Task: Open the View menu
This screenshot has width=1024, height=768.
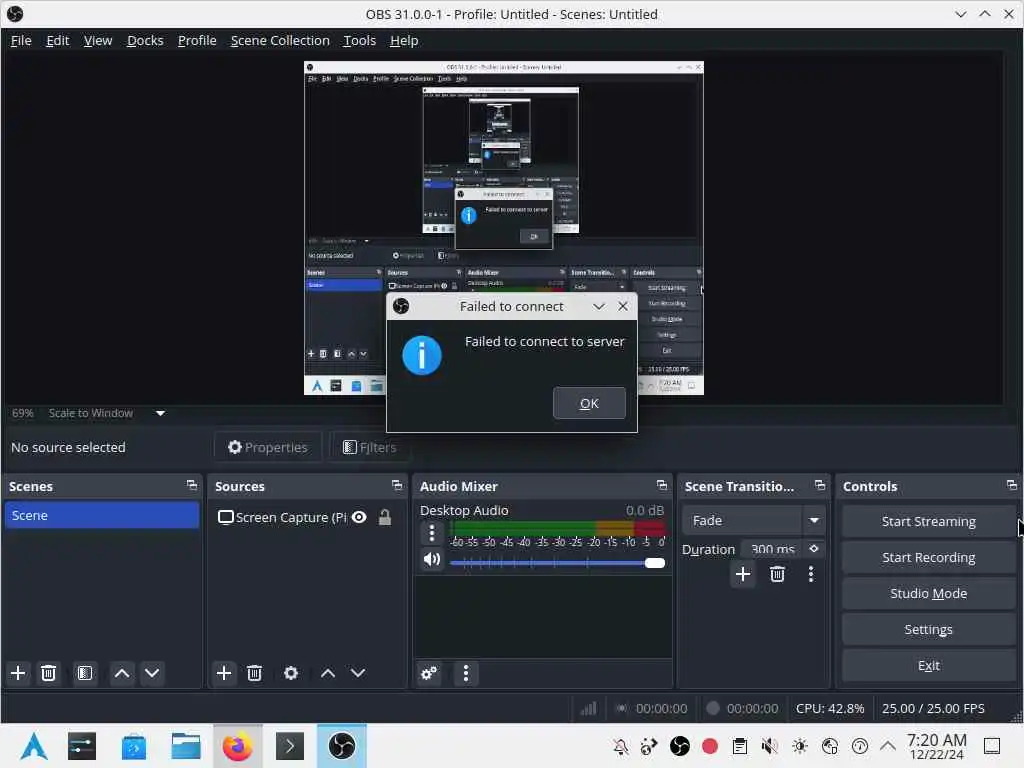Action: (98, 40)
